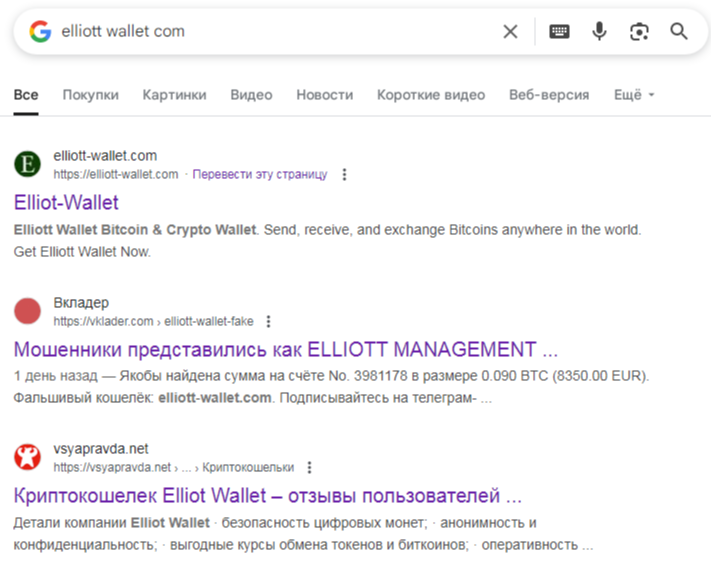This screenshot has height=578, width=711.
Task: Select the Короткие видео tab
Action: pos(431,95)
